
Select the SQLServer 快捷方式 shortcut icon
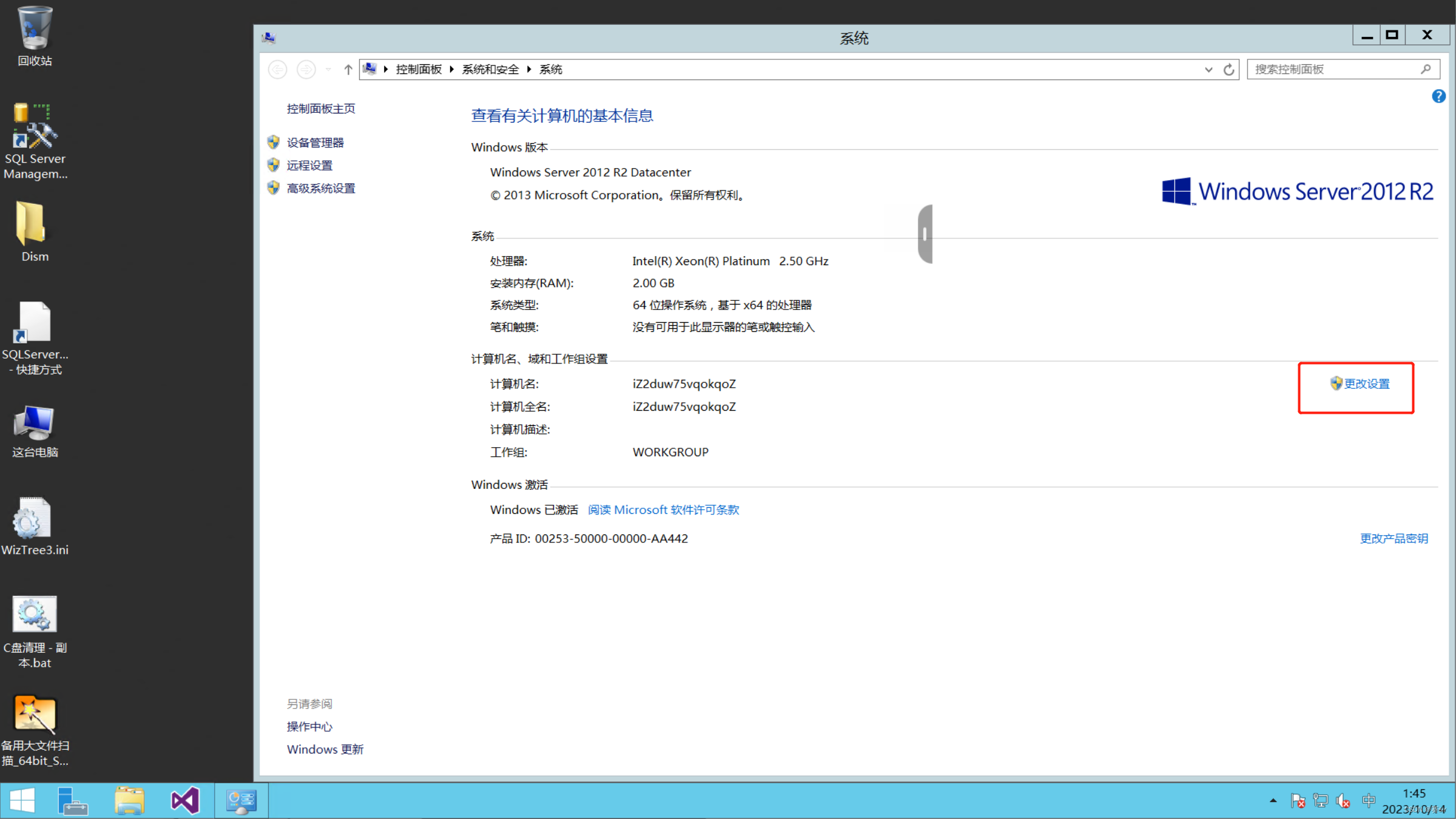(x=35, y=339)
